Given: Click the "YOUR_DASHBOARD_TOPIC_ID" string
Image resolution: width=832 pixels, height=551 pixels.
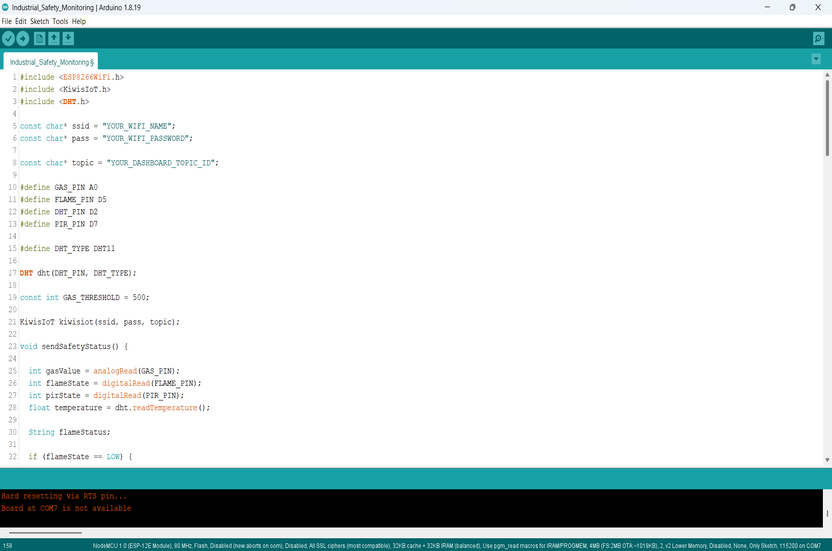Looking at the screenshot, I should tap(161, 162).
